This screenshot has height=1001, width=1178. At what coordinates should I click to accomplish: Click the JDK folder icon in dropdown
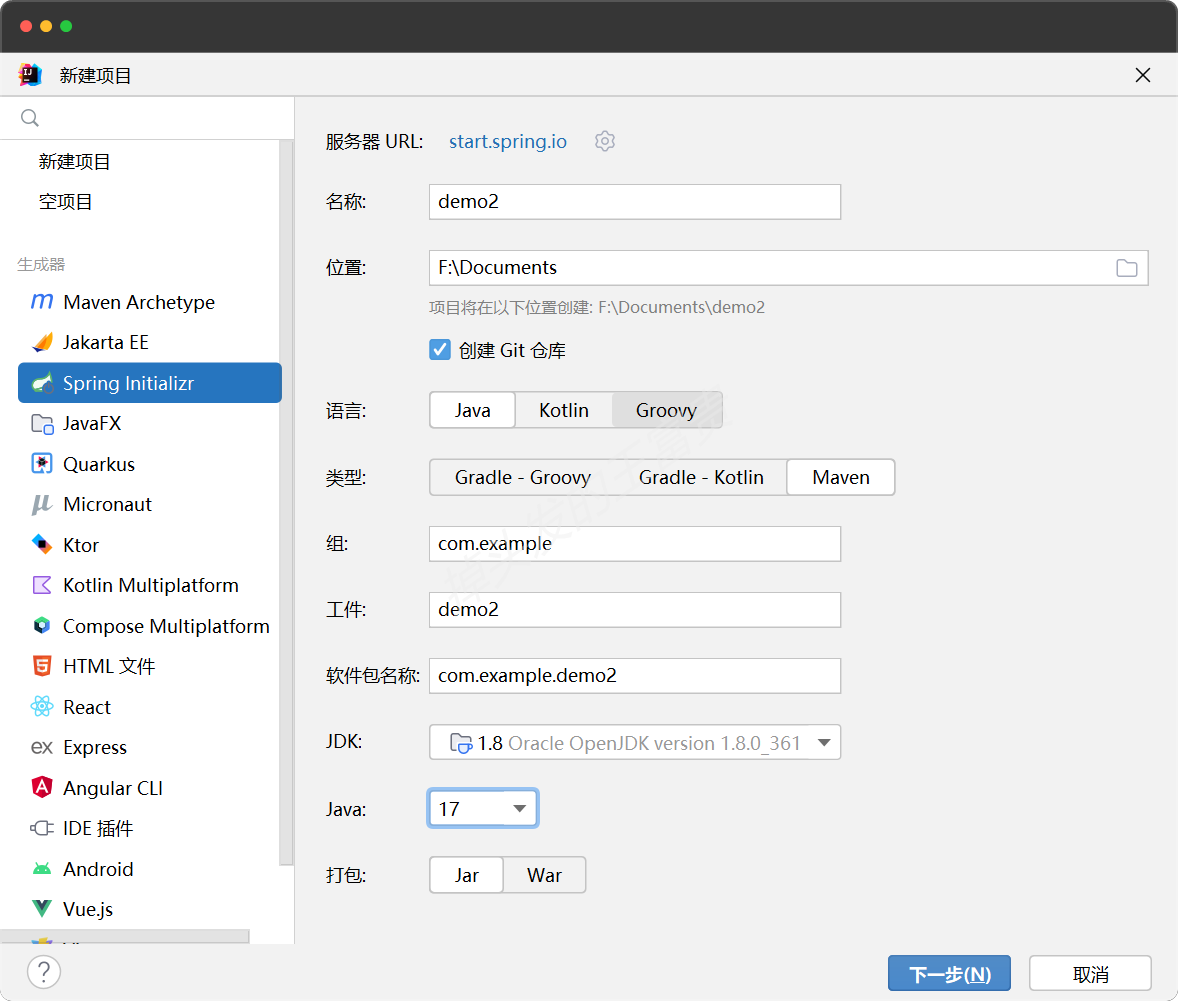[461, 742]
